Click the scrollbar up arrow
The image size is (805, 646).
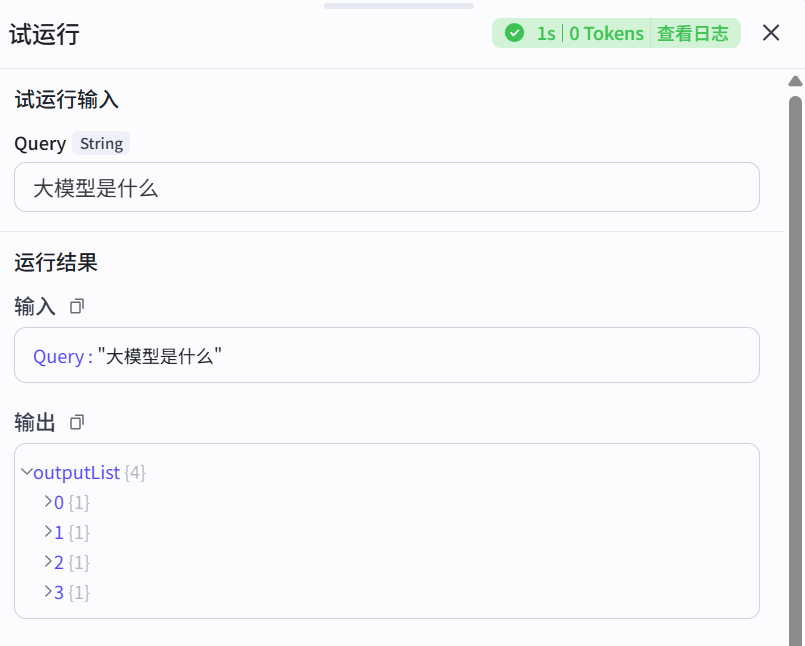[x=795, y=81]
